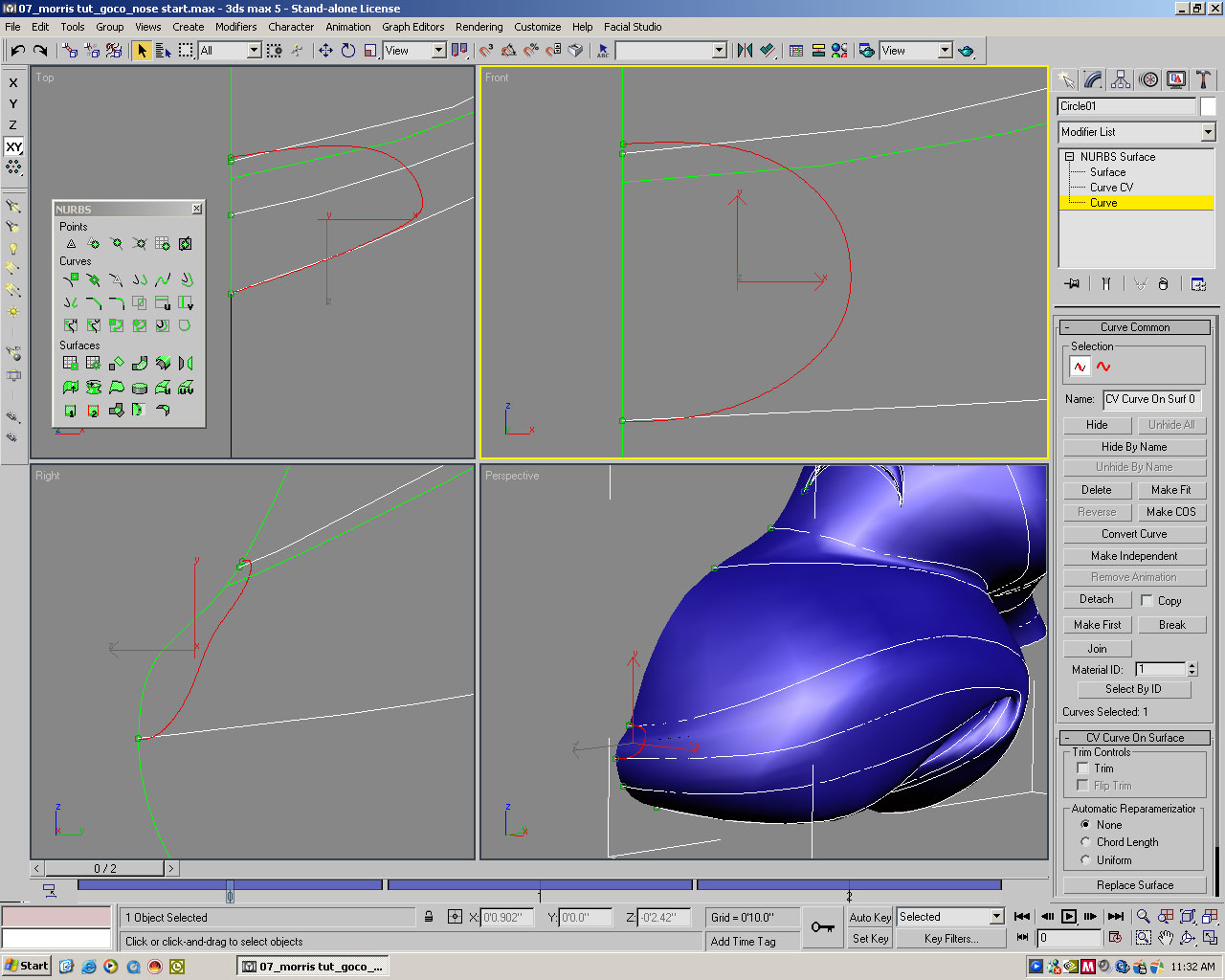Click the Convert Curve button

pyautogui.click(x=1134, y=534)
